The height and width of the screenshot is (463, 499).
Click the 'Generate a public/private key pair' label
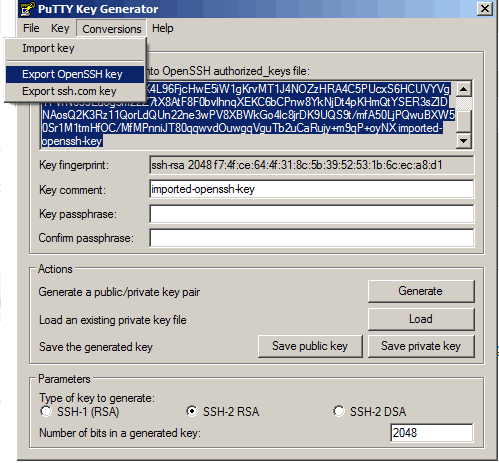(x=119, y=292)
